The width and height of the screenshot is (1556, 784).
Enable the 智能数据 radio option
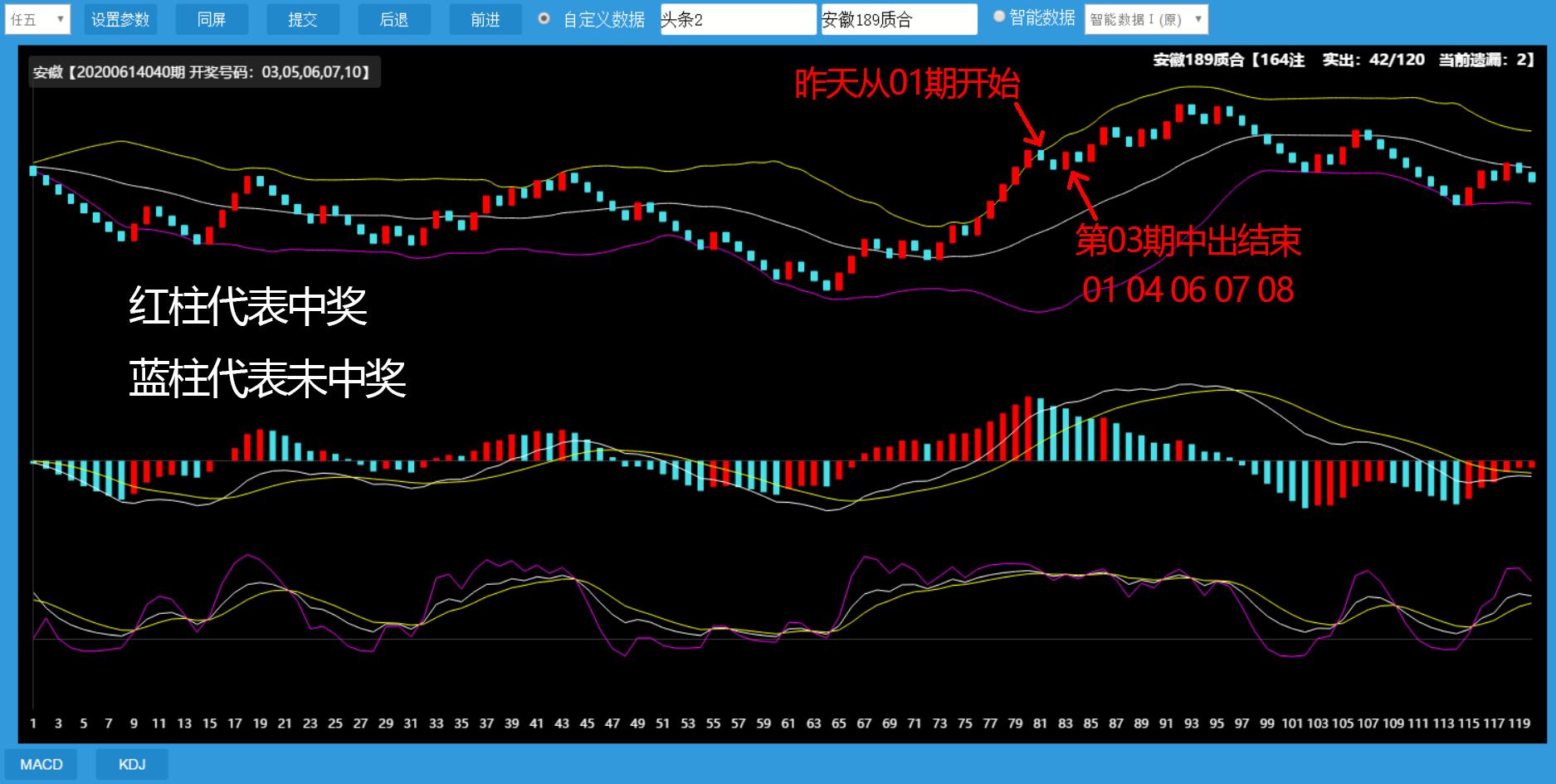[x=999, y=17]
